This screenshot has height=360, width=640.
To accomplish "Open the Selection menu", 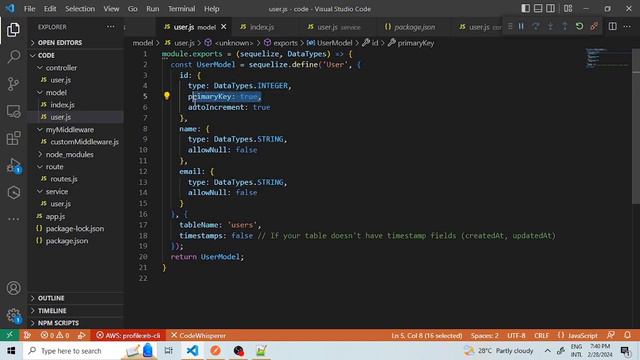I will [x=80, y=9].
